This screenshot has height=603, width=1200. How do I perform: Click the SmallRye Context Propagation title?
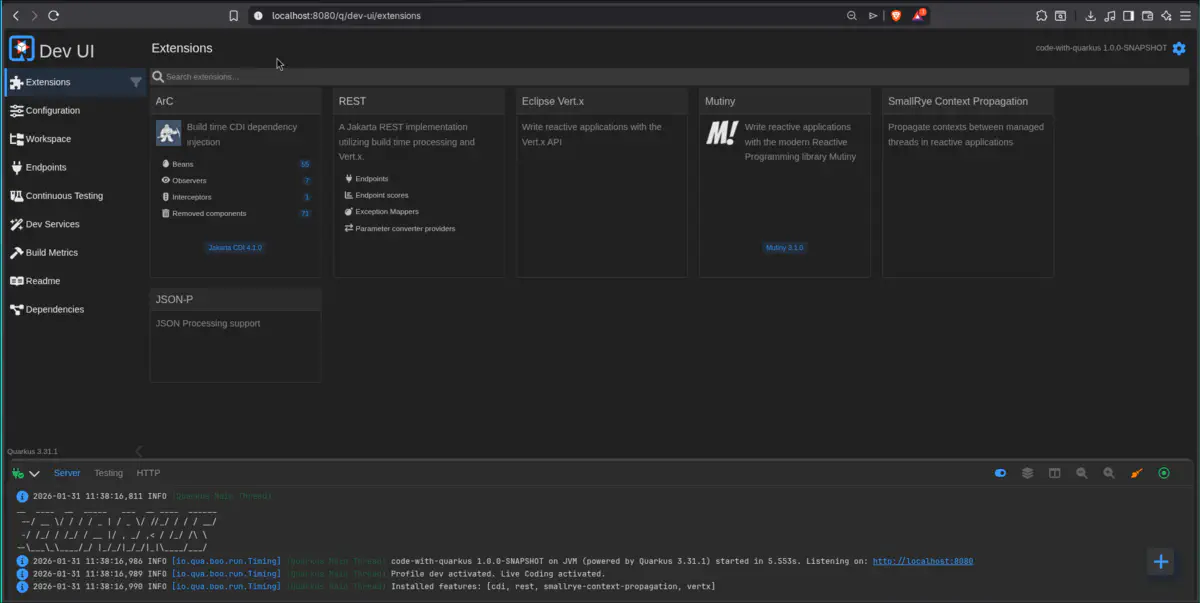(x=957, y=101)
